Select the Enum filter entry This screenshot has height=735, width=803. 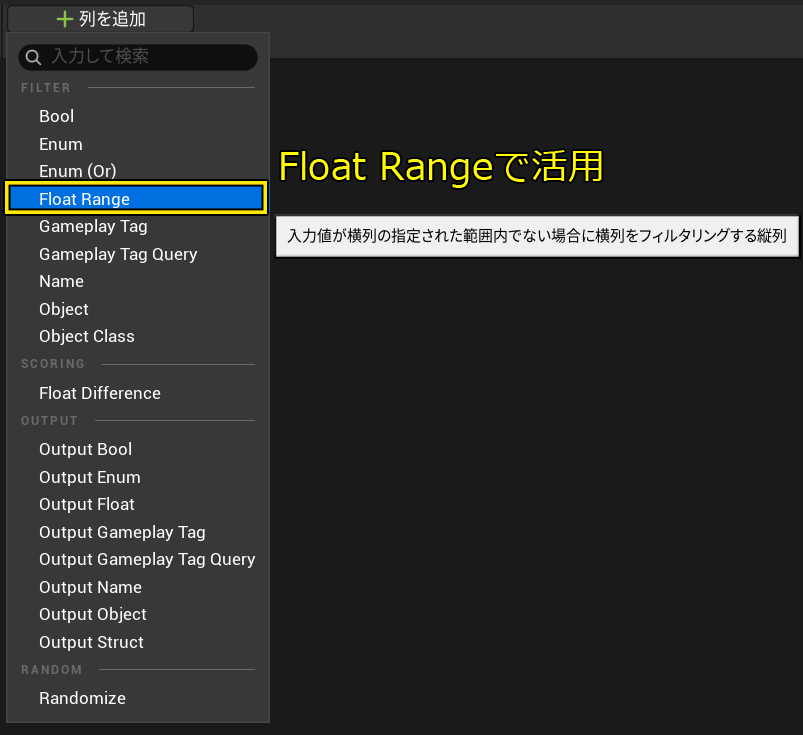pos(138,144)
